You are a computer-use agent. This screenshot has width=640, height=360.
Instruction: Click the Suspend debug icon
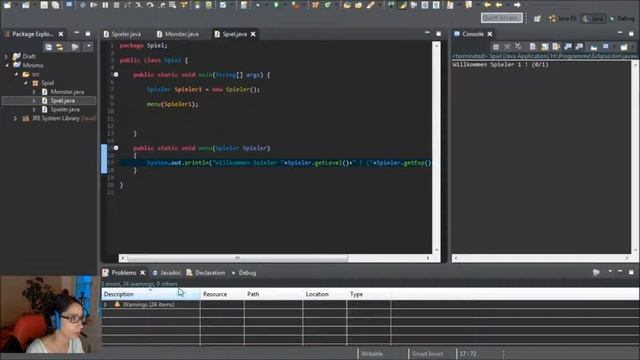(105, 5)
